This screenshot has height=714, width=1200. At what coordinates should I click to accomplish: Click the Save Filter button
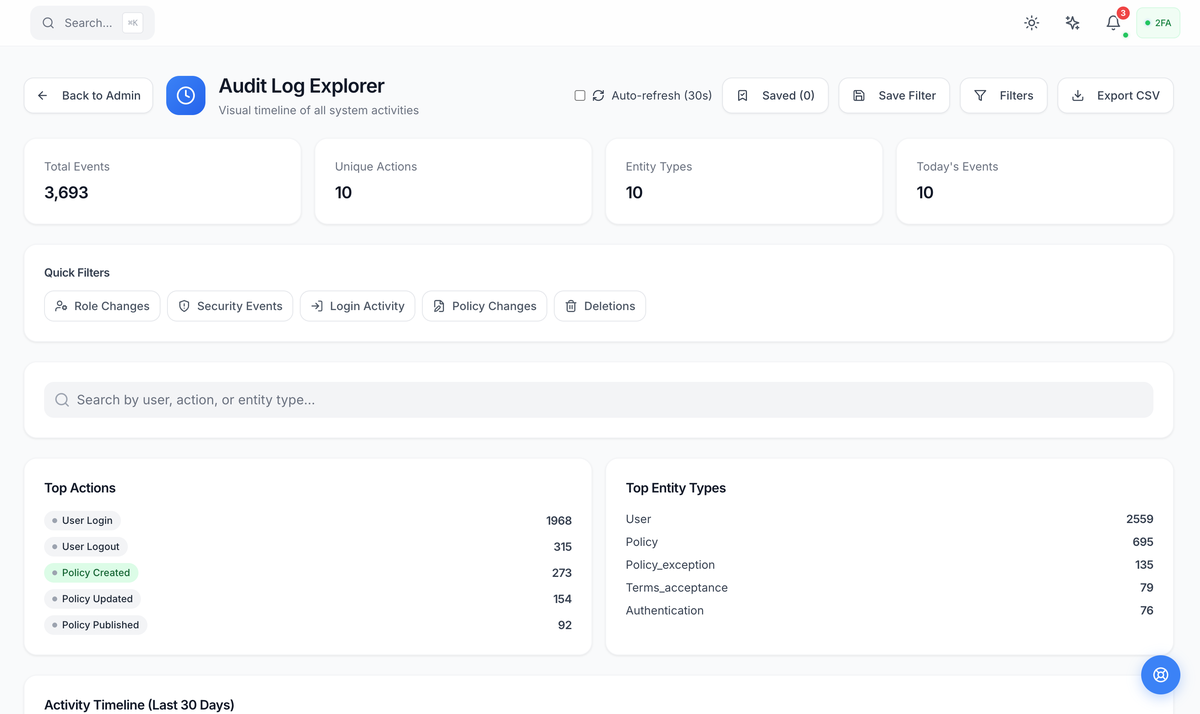[x=894, y=95]
